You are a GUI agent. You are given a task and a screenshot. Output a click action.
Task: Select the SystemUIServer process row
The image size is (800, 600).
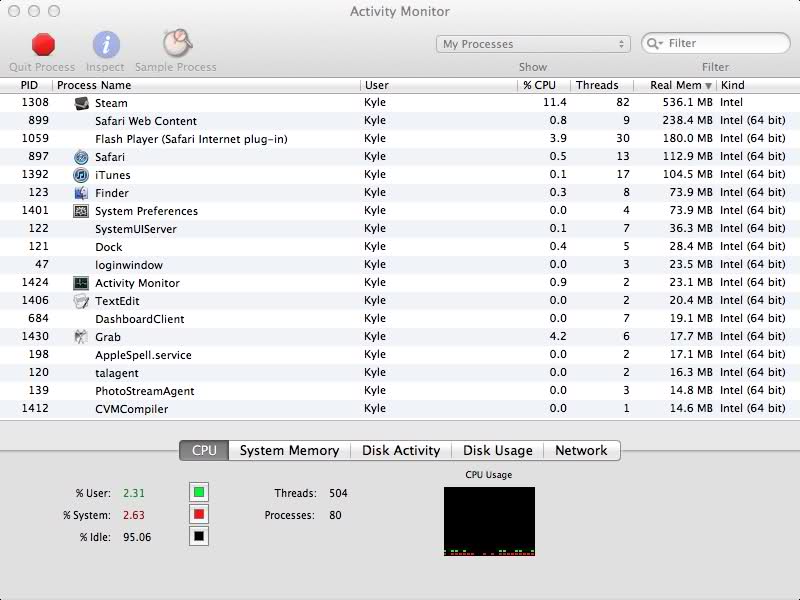[400, 229]
